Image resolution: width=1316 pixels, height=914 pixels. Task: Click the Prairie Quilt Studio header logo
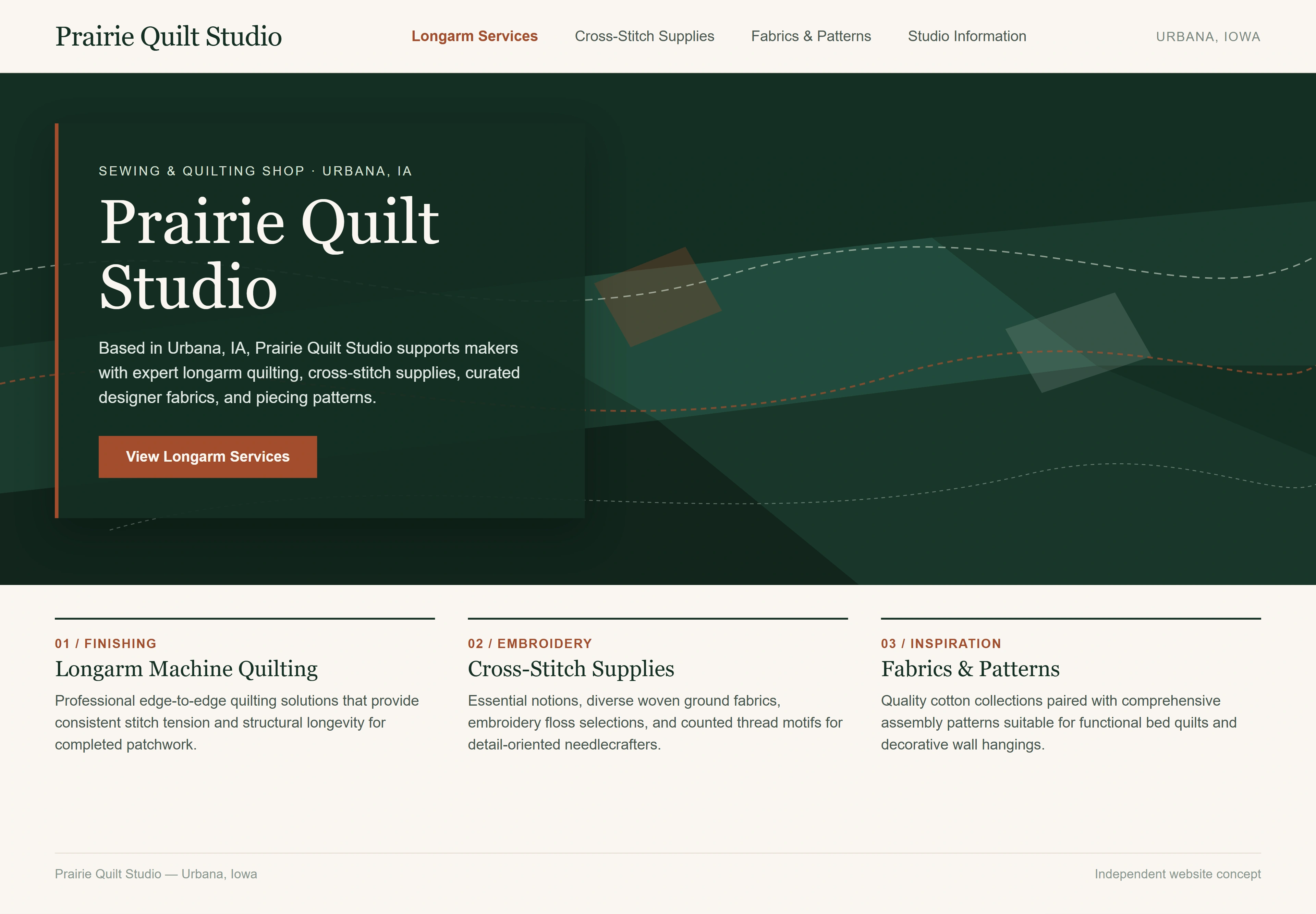[168, 37]
